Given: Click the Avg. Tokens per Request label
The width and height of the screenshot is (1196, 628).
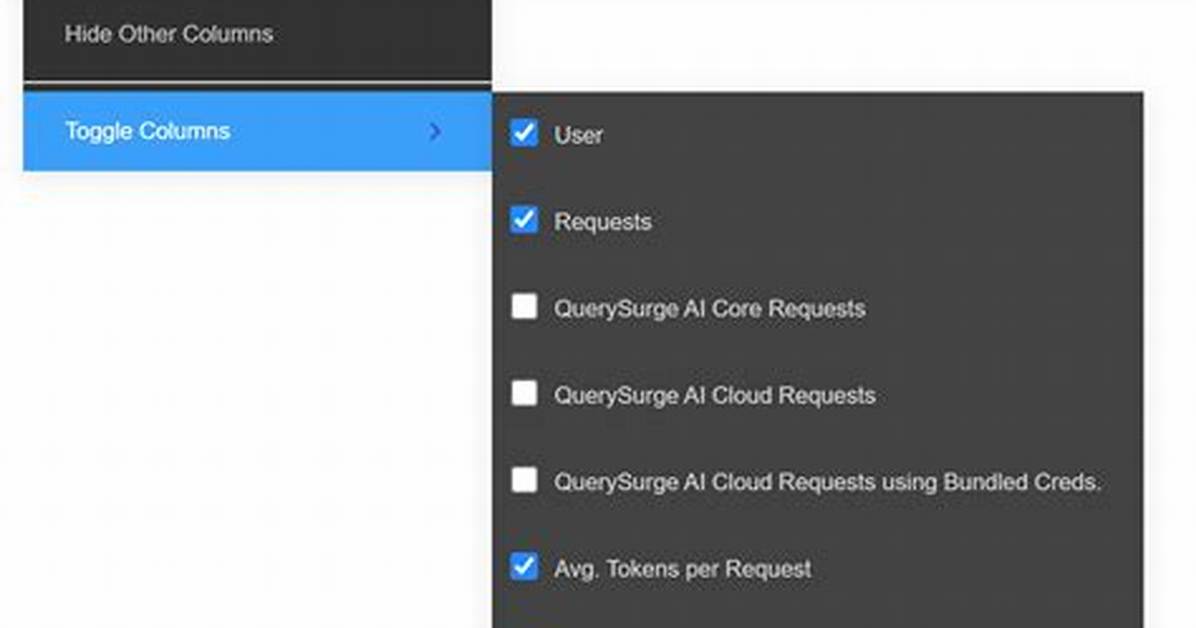Looking at the screenshot, I should pos(683,569).
